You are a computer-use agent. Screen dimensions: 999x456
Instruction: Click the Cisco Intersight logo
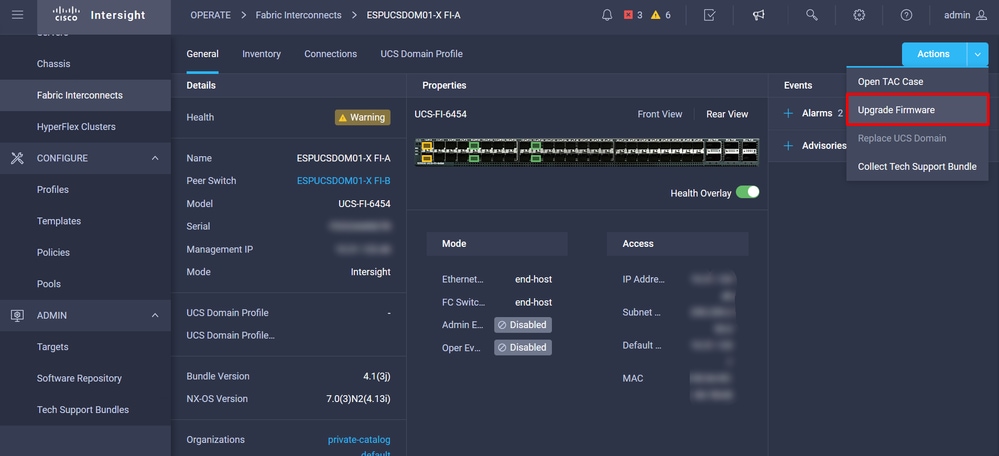click(99, 15)
